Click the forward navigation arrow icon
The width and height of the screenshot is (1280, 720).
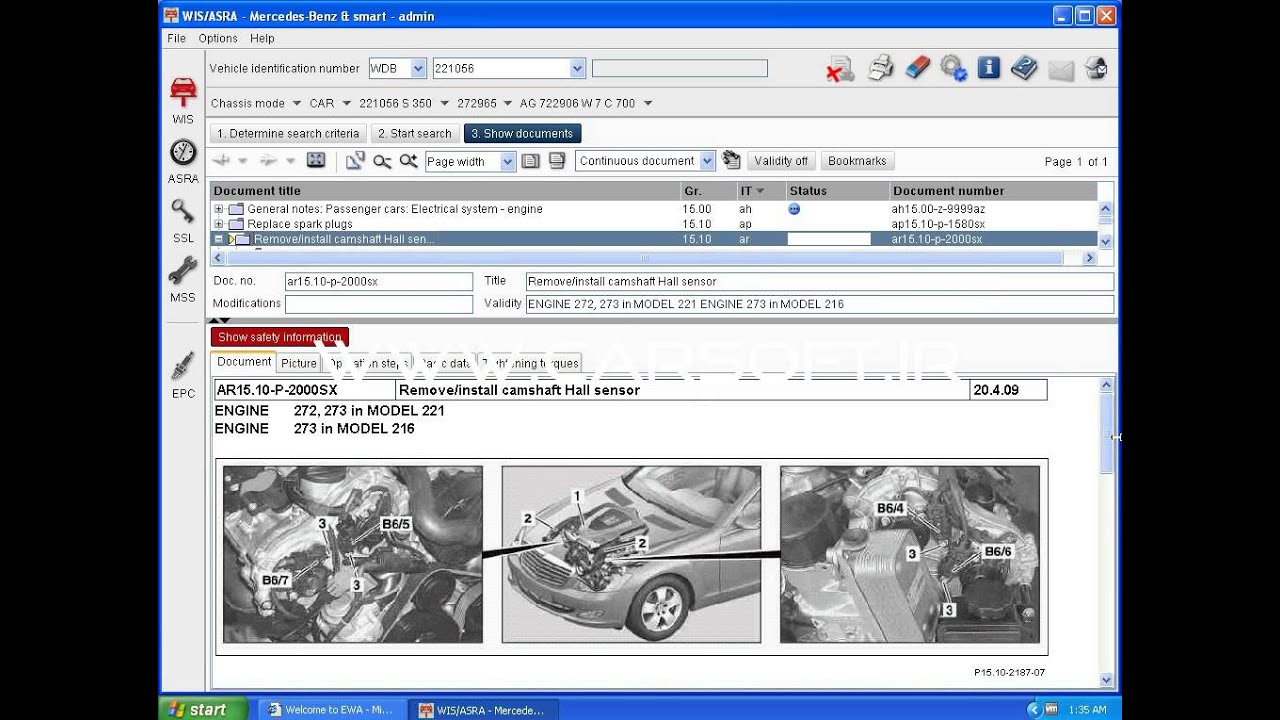[x=268, y=161]
